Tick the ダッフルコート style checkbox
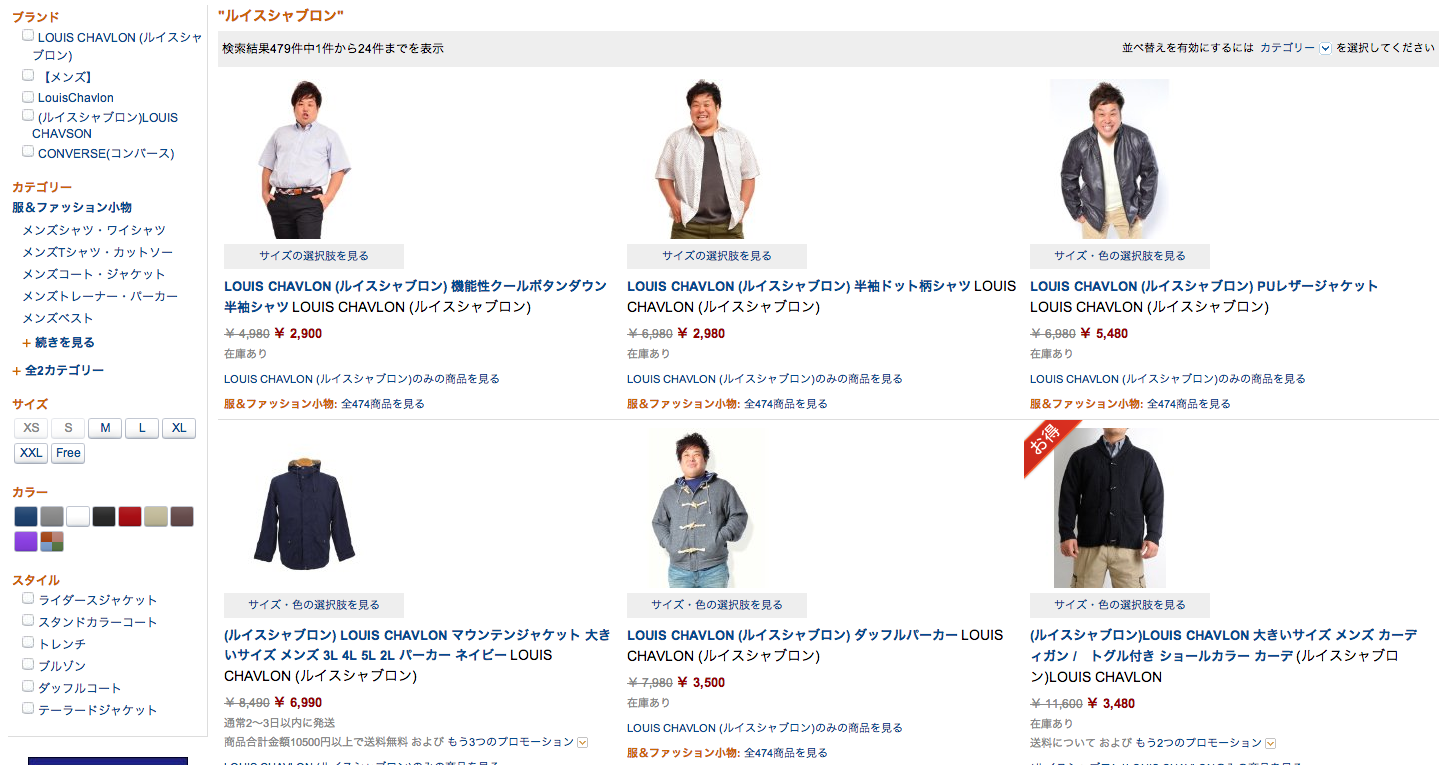The height and width of the screenshot is (765, 1447). pyautogui.click(x=28, y=687)
